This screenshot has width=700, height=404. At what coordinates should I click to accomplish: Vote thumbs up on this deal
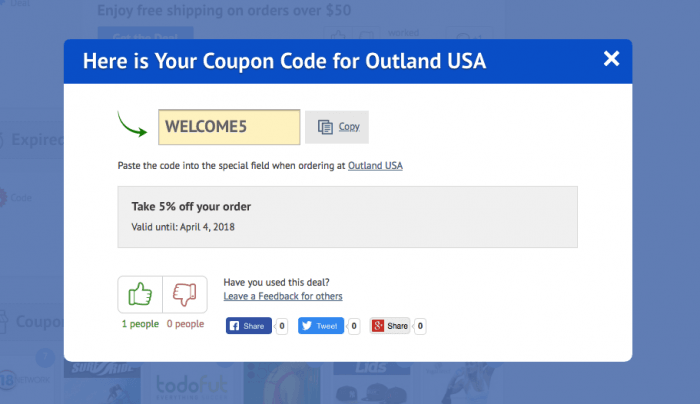(140, 294)
